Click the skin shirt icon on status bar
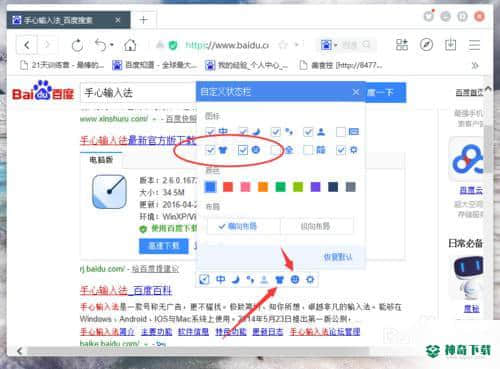Viewport: 500px width, 369px height. pos(279,279)
